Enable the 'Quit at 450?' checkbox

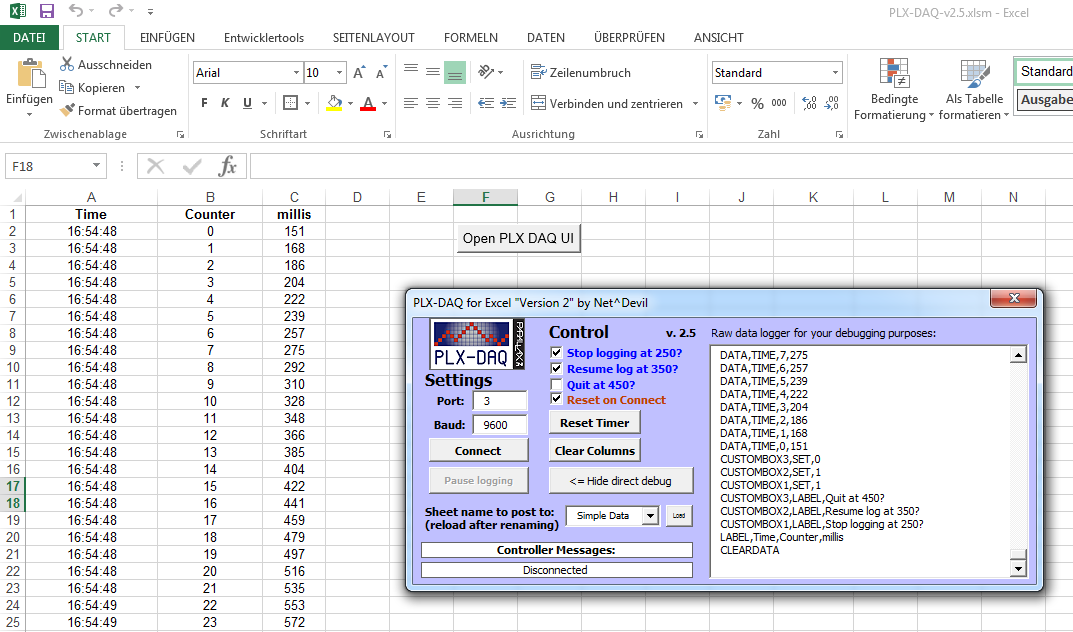click(556, 384)
